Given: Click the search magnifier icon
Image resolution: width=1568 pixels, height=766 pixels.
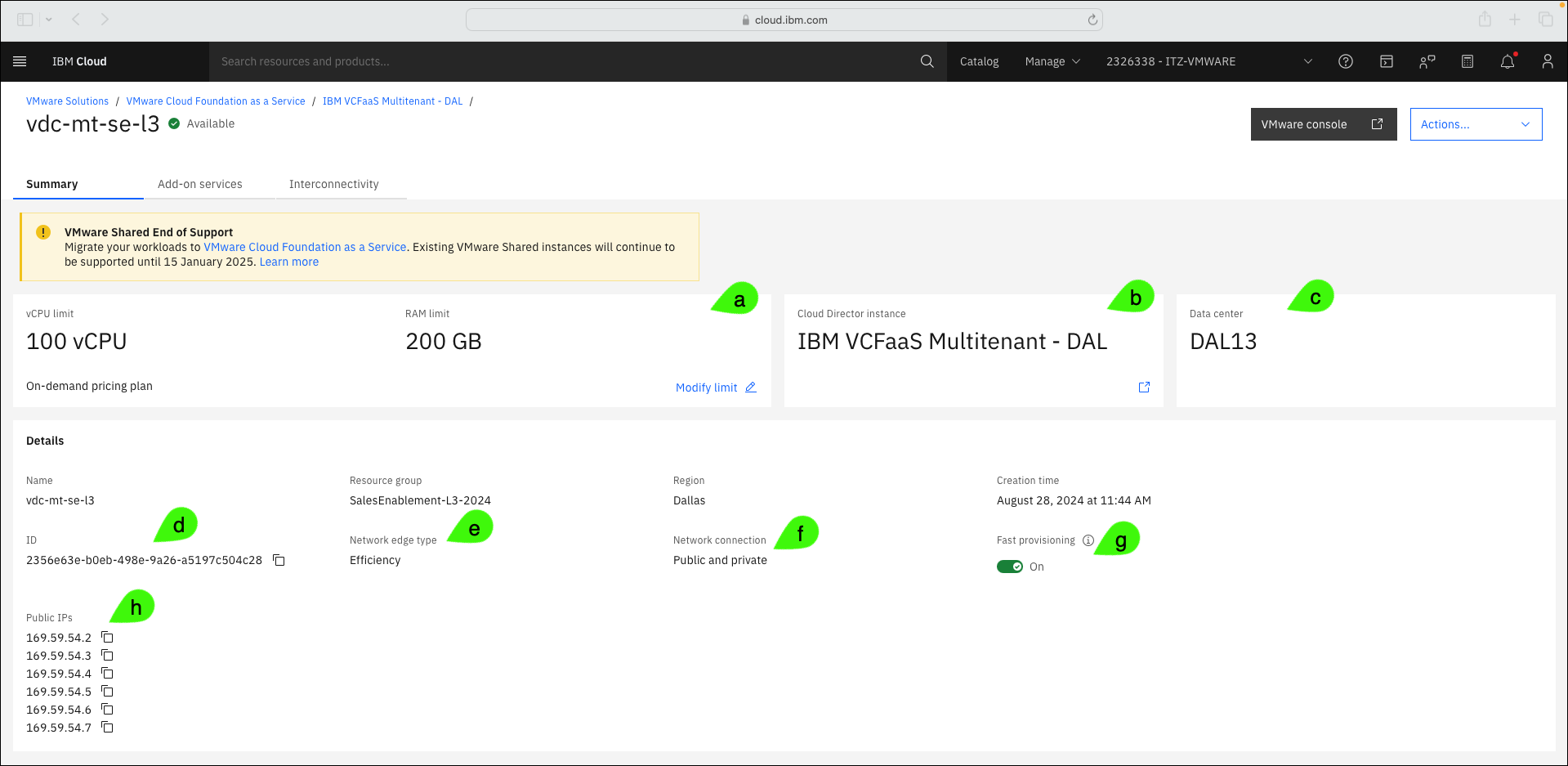Looking at the screenshot, I should [x=927, y=61].
